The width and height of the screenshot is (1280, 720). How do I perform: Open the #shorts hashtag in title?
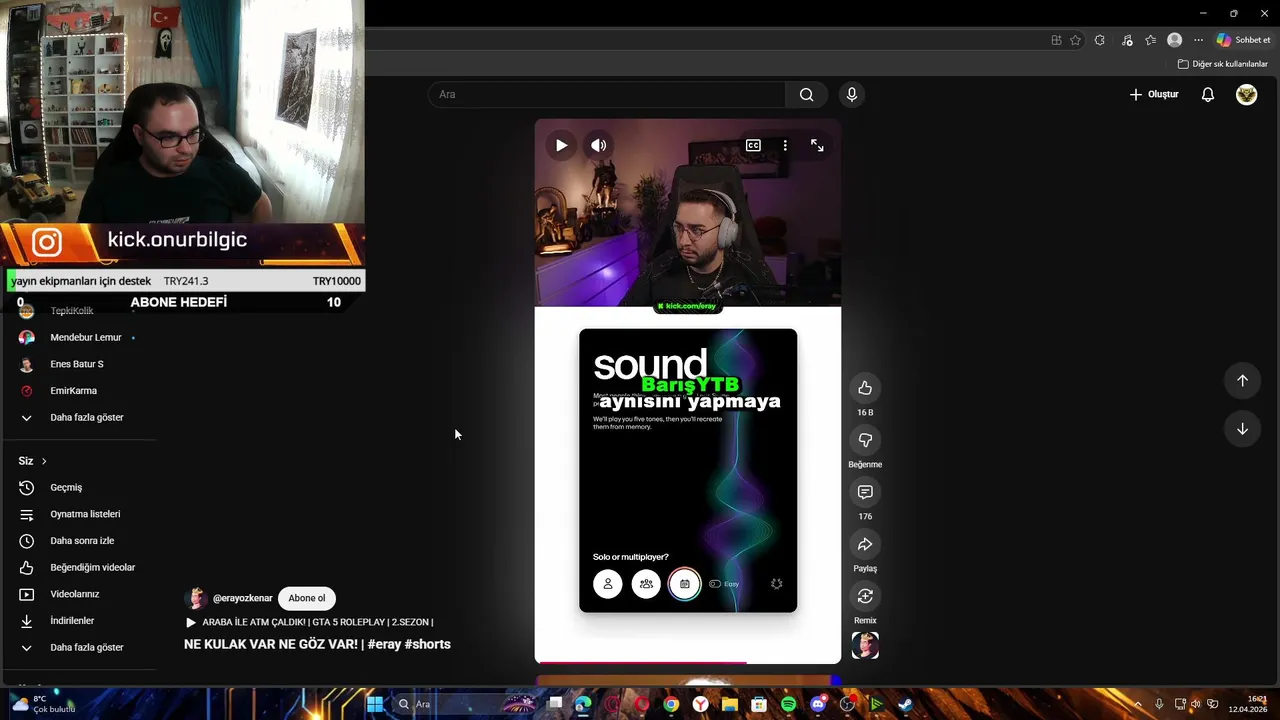[x=428, y=644]
